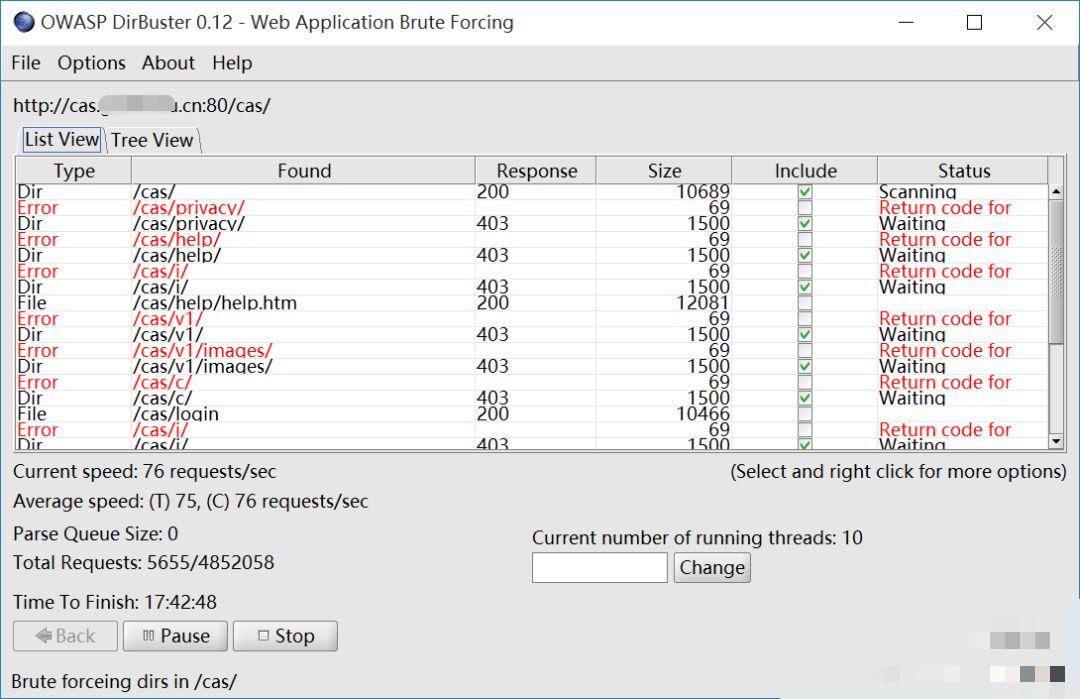Click 200 response of /cas/login row

coord(492,413)
